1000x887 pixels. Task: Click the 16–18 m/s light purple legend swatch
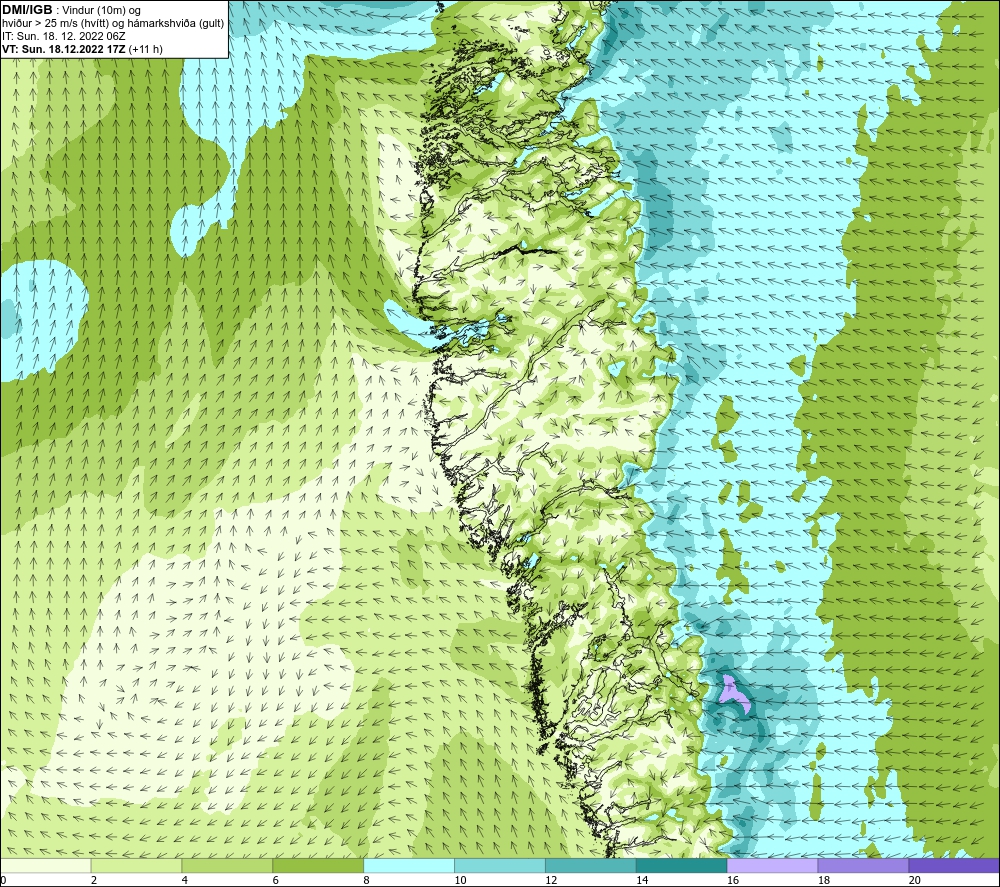point(772,866)
